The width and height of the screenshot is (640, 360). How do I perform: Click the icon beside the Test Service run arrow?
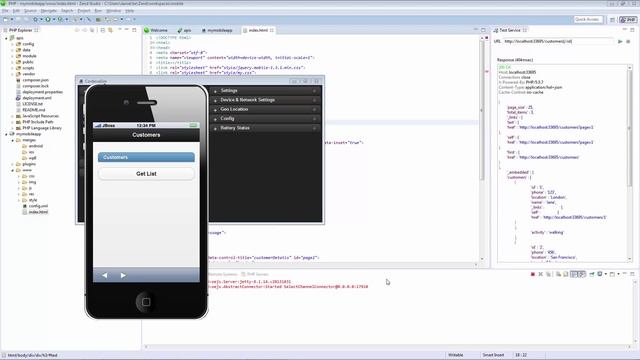coord(628,41)
